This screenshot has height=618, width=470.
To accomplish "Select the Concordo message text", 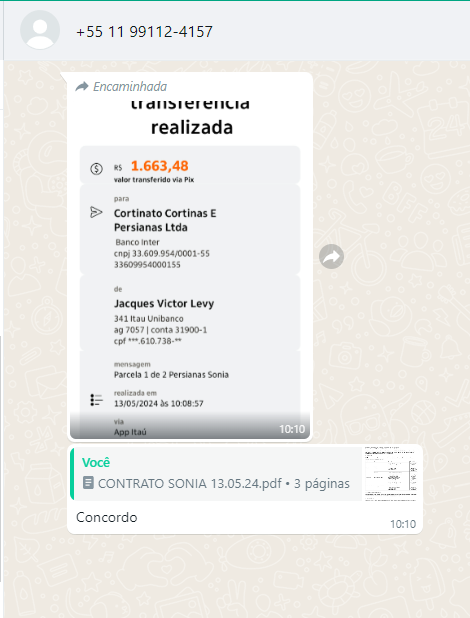I will 106,517.
